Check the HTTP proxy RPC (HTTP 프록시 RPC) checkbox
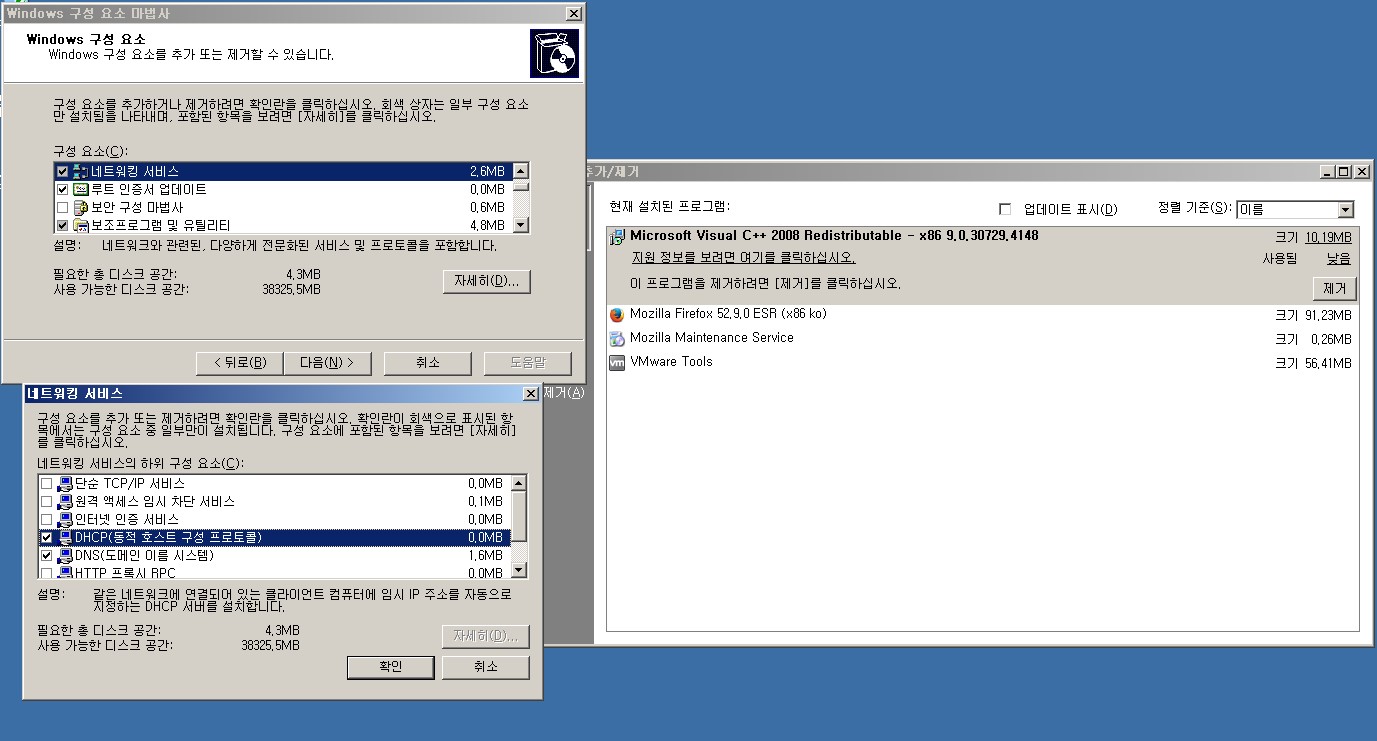Screen dimensions: 1377x741 [46, 573]
